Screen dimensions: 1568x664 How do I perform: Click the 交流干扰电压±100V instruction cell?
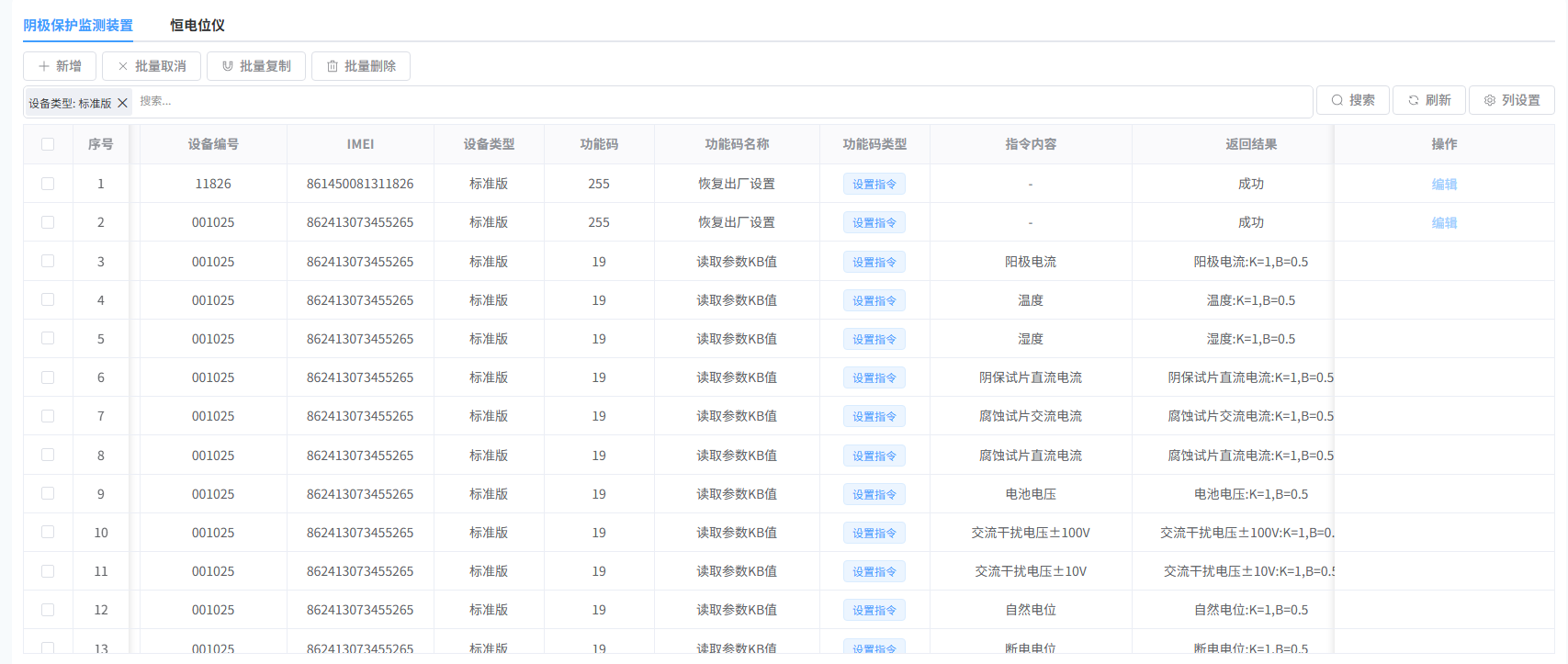pos(1031,533)
